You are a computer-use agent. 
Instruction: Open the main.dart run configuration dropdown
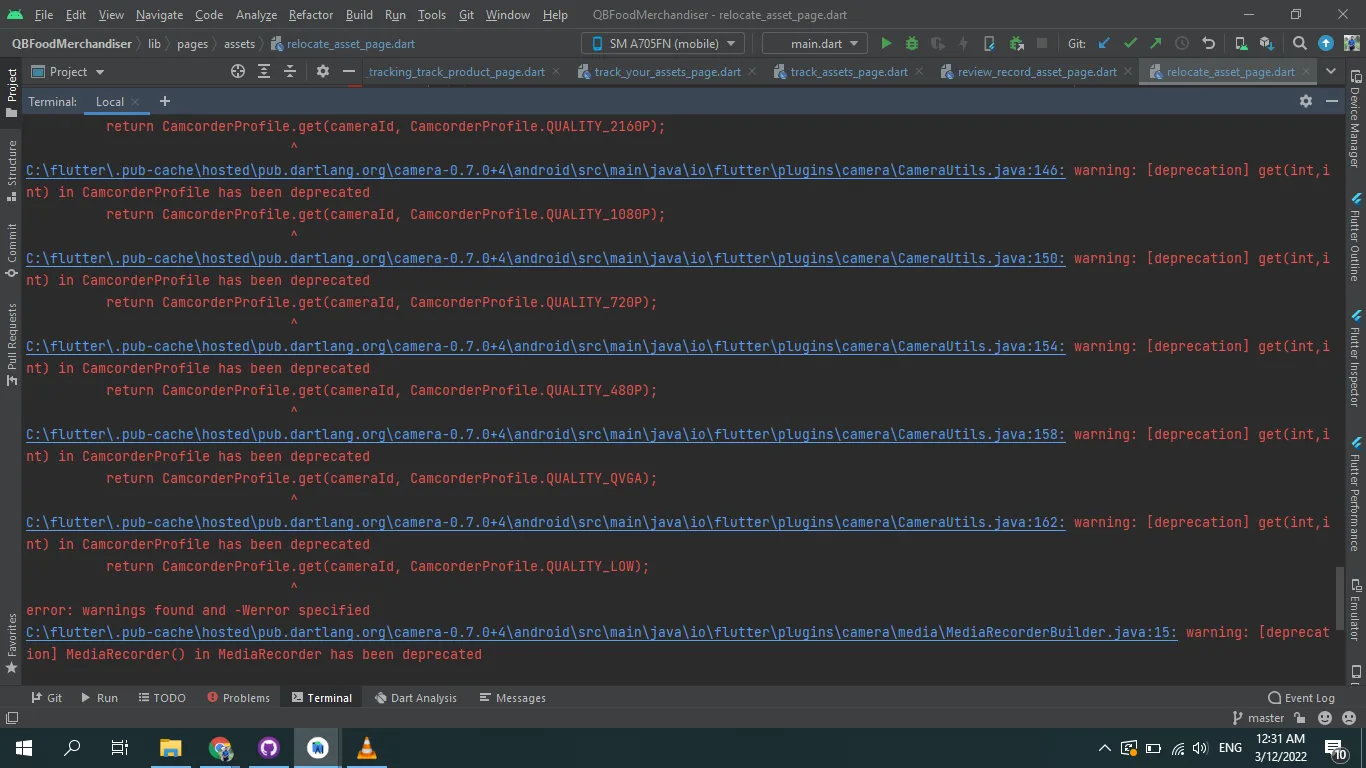tap(815, 44)
